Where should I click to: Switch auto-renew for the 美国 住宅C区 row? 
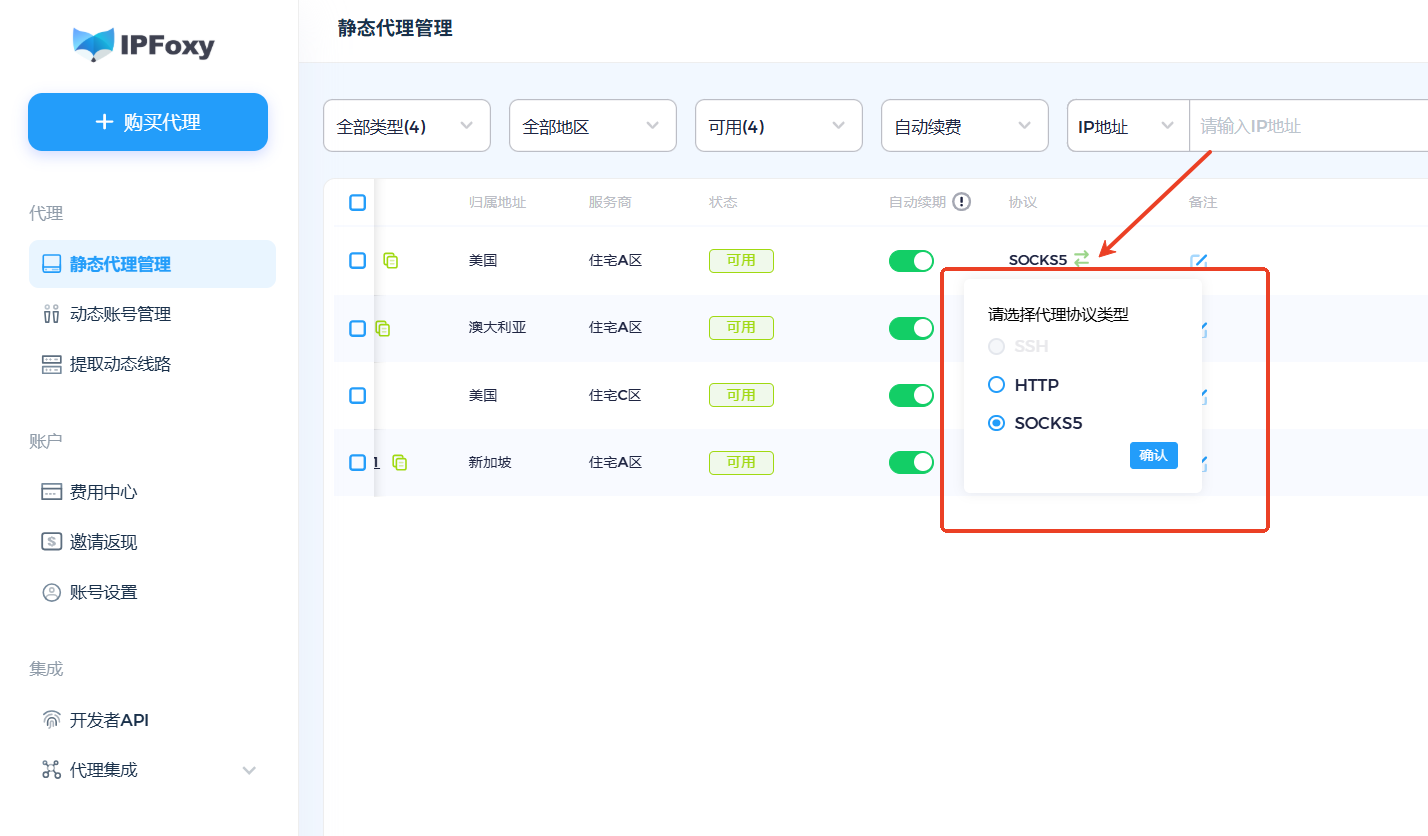point(911,395)
